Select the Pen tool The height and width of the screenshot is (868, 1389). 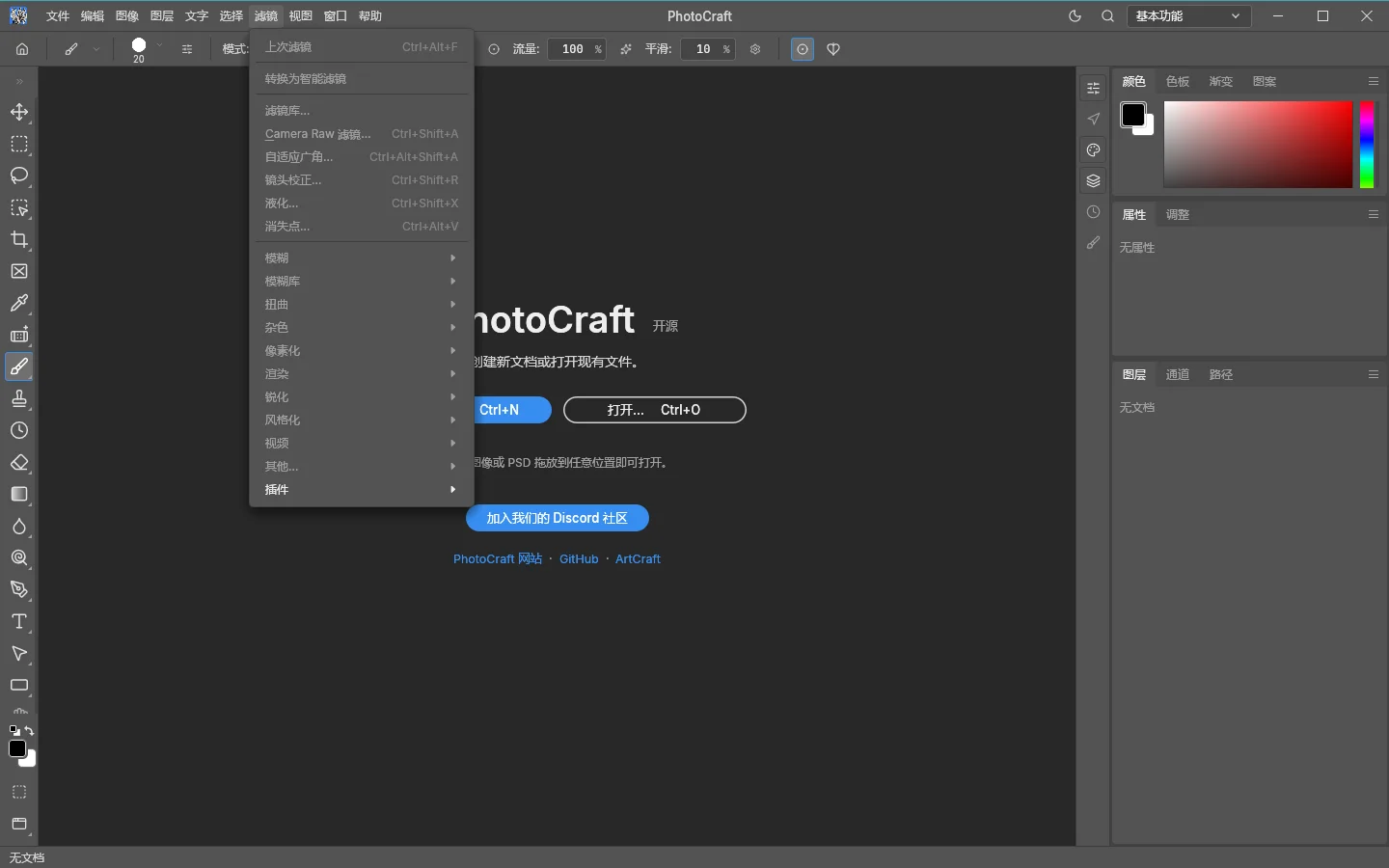18,589
